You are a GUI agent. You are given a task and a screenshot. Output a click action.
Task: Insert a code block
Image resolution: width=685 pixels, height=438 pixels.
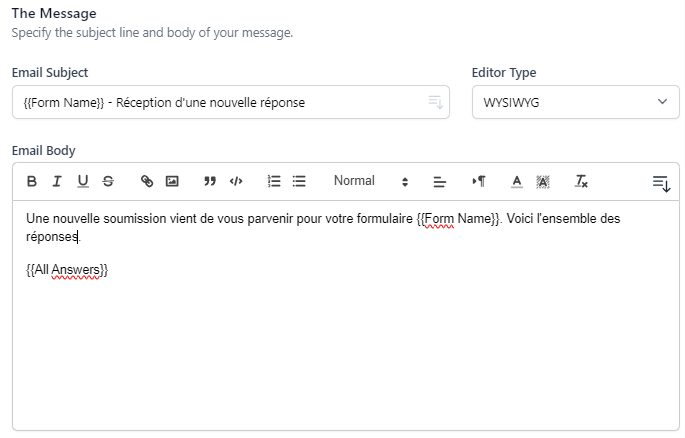point(236,181)
